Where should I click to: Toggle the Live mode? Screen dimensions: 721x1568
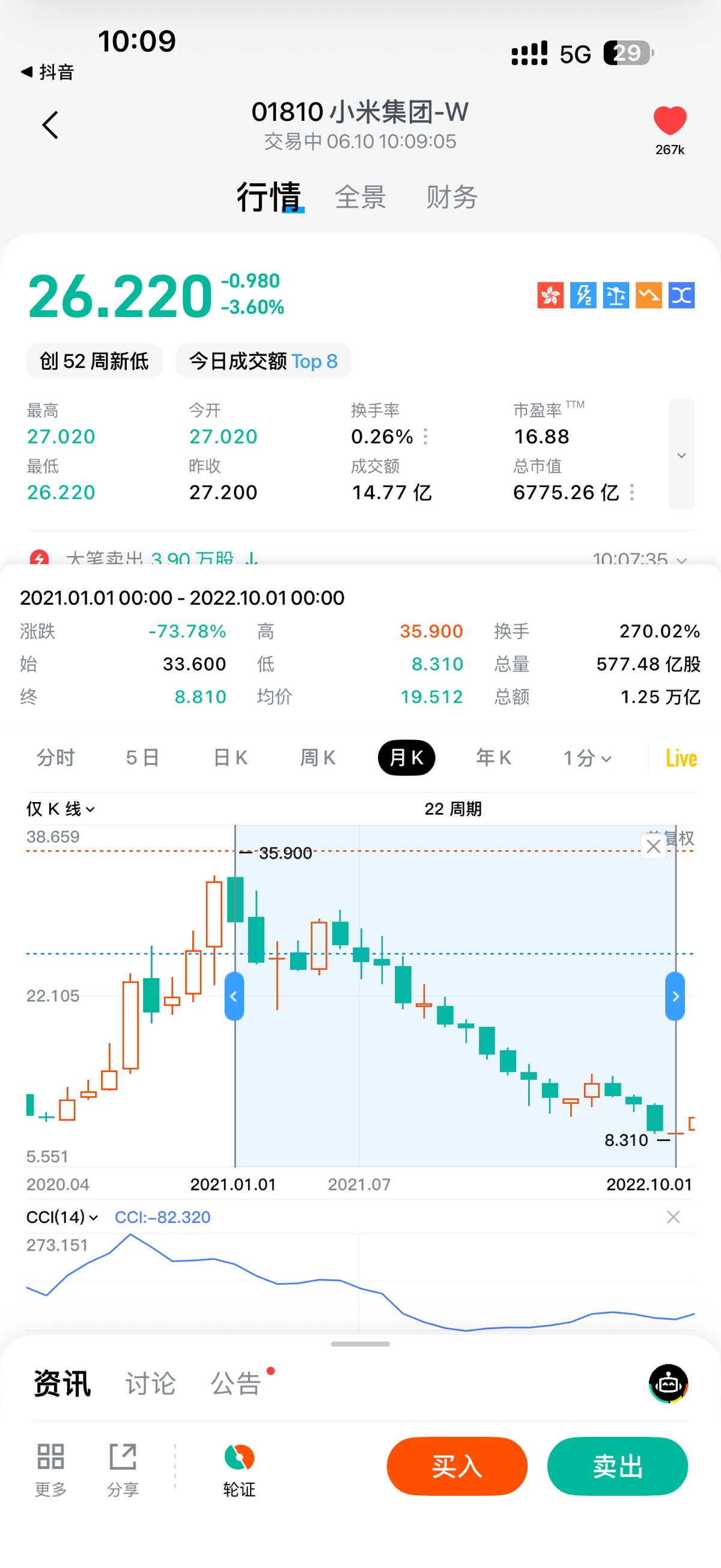pos(681,758)
